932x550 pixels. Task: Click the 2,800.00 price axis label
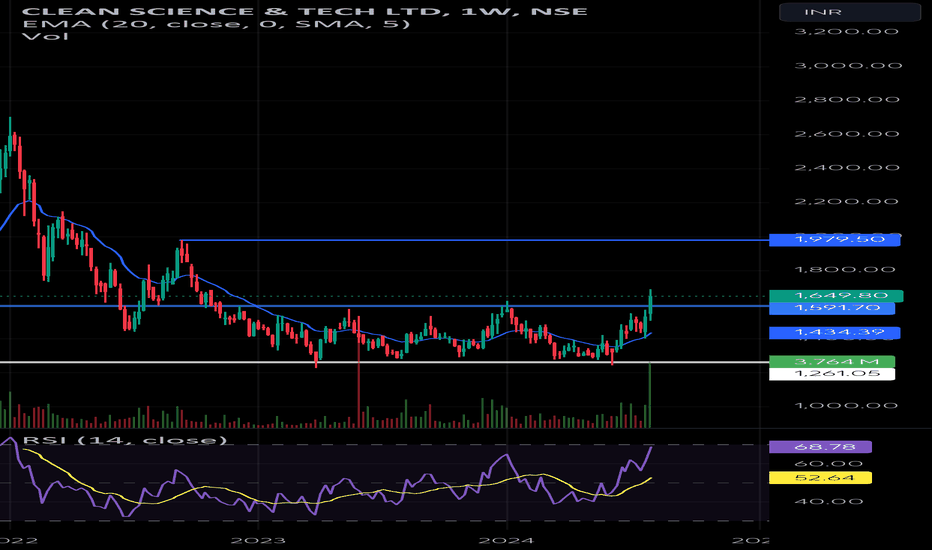click(x=847, y=99)
